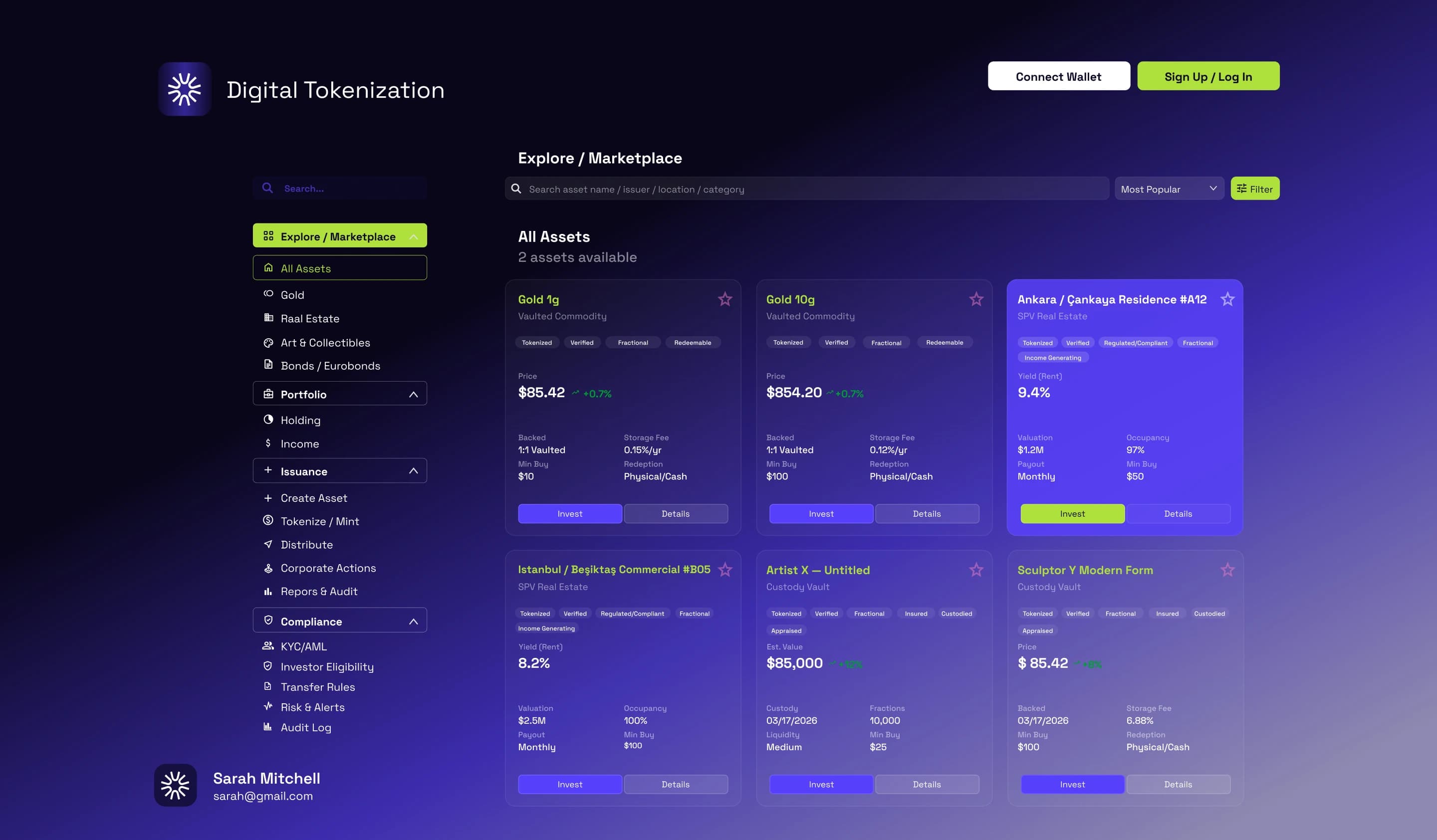Screen dimensions: 1437x840
Task: Select All Assets in sidebar
Action: coord(340,268)
